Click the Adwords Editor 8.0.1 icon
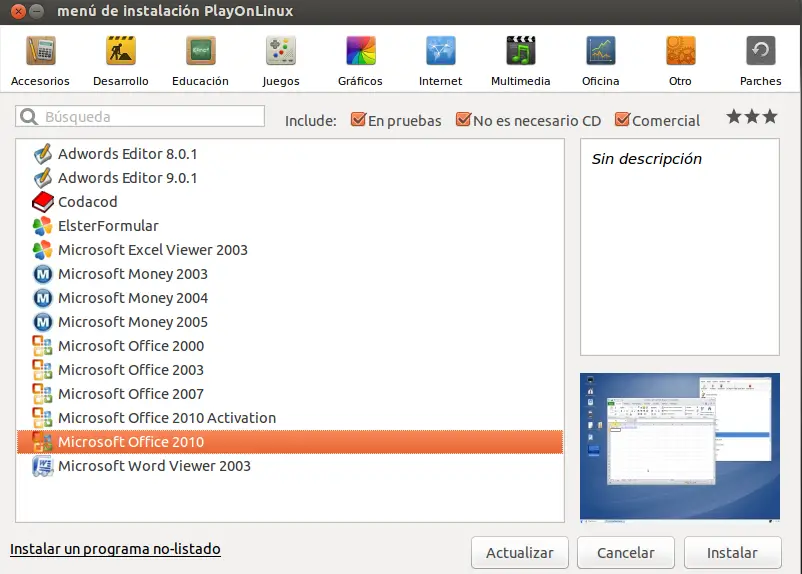802x574 pixels. pos(42,154)
